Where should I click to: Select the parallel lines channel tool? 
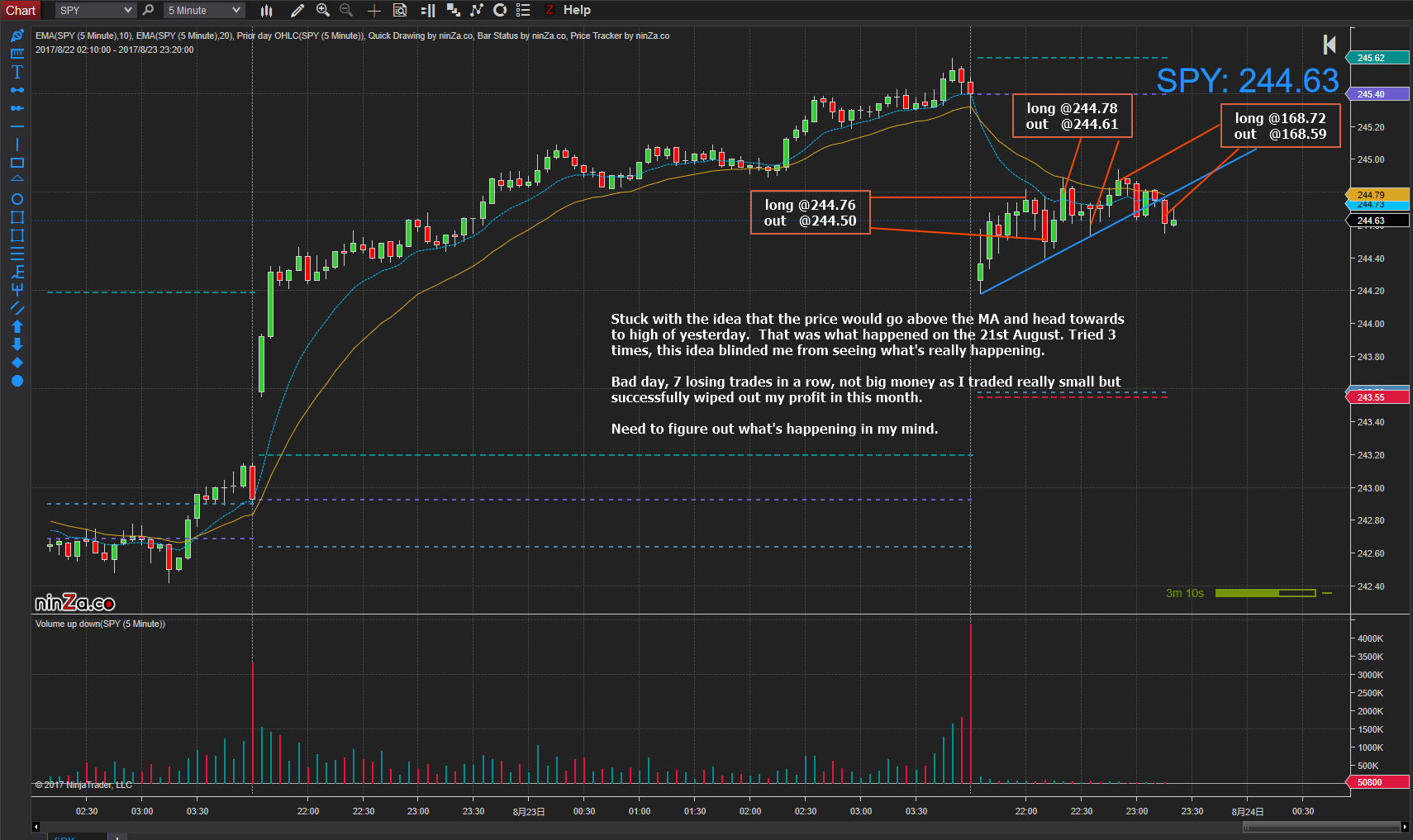tap(17, 308)
